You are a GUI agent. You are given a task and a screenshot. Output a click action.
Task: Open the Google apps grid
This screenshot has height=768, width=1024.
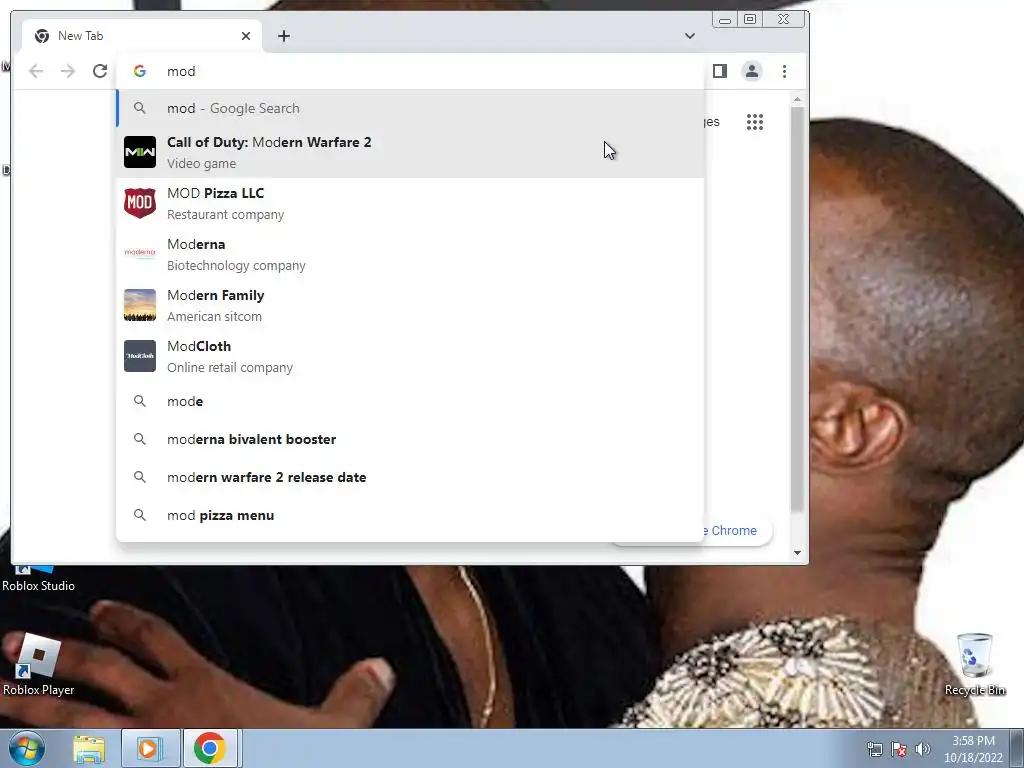[x=755, y=122]
